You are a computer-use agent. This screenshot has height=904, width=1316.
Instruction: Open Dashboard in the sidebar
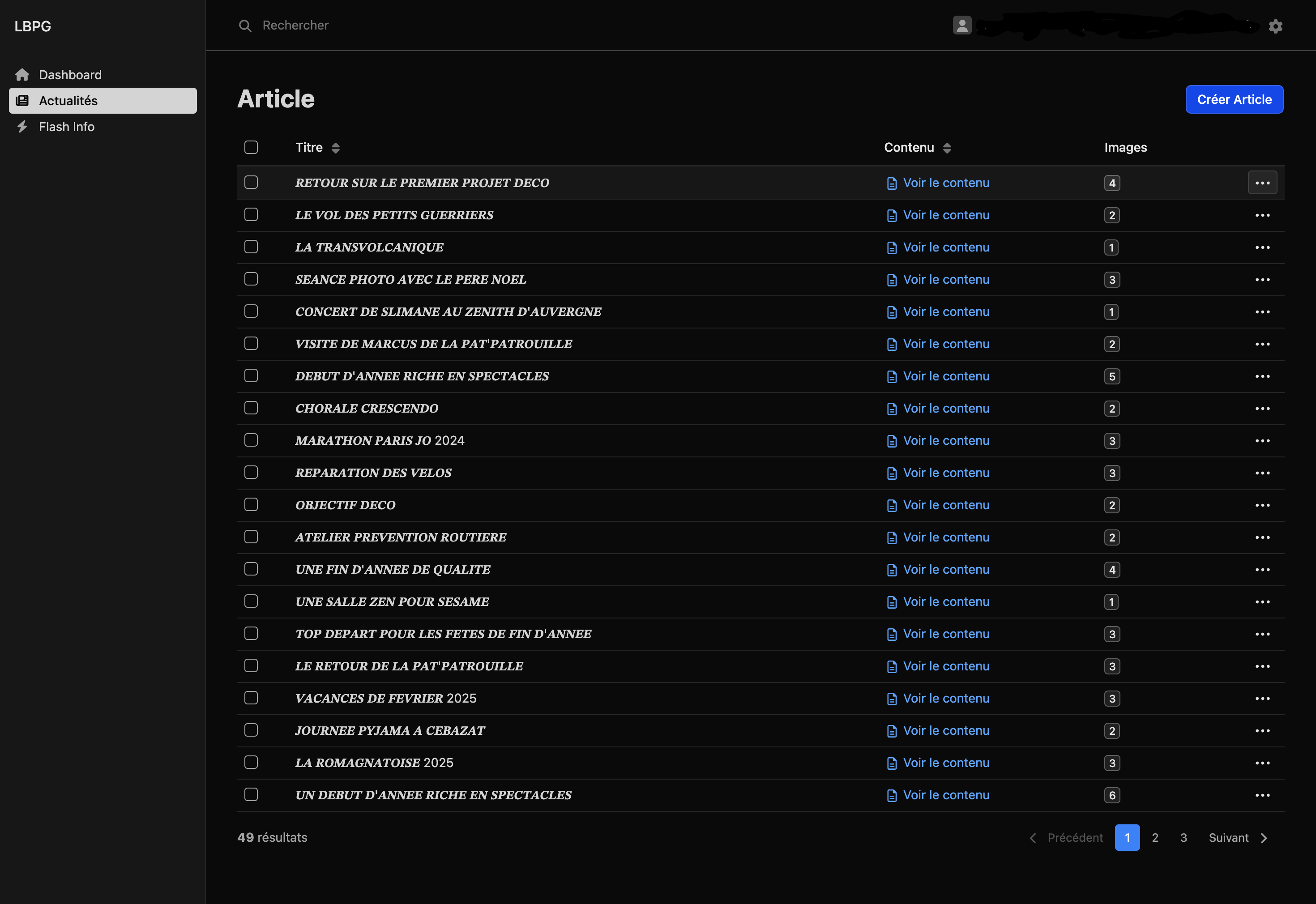[x=103, y=75]
